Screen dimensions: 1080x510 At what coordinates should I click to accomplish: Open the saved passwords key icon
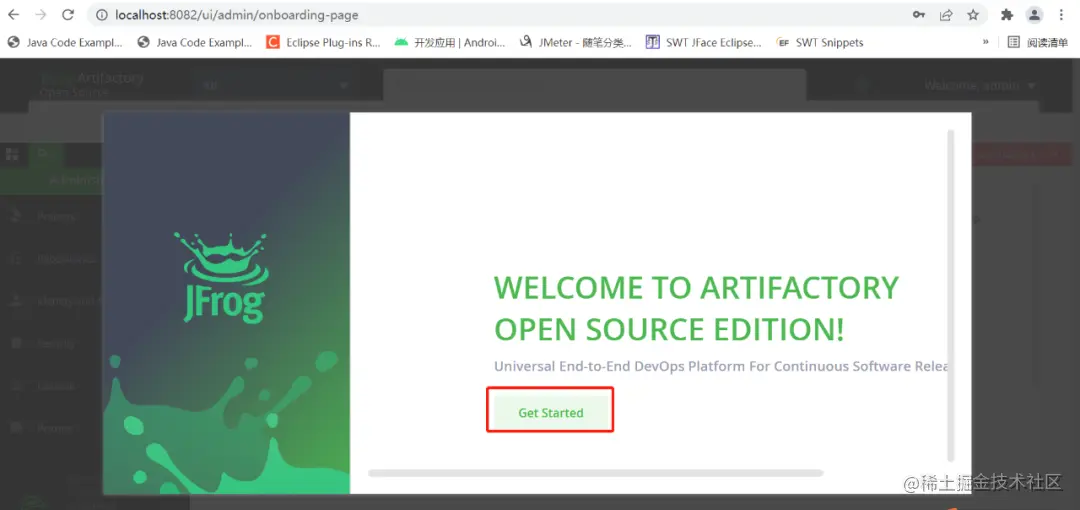tap(919, 14)
